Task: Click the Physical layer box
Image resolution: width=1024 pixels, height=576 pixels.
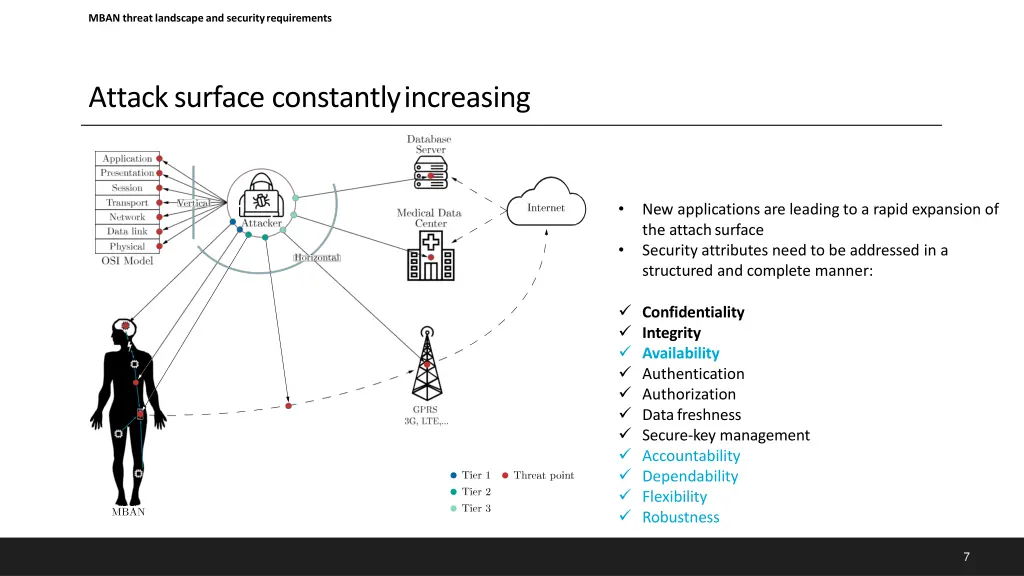Action: pos(127,246)
